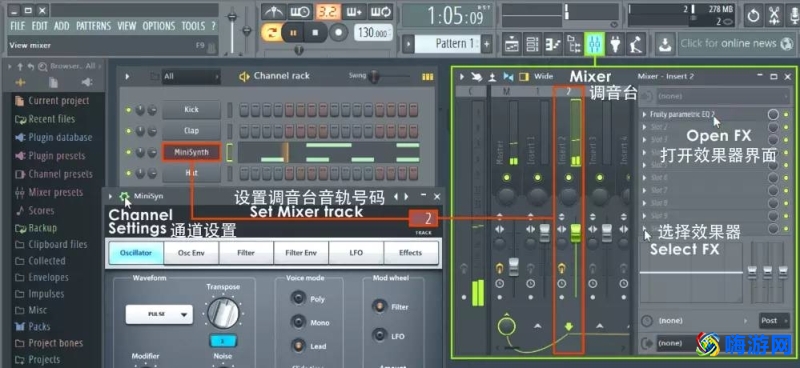Click the stop button

click(315, 33)
